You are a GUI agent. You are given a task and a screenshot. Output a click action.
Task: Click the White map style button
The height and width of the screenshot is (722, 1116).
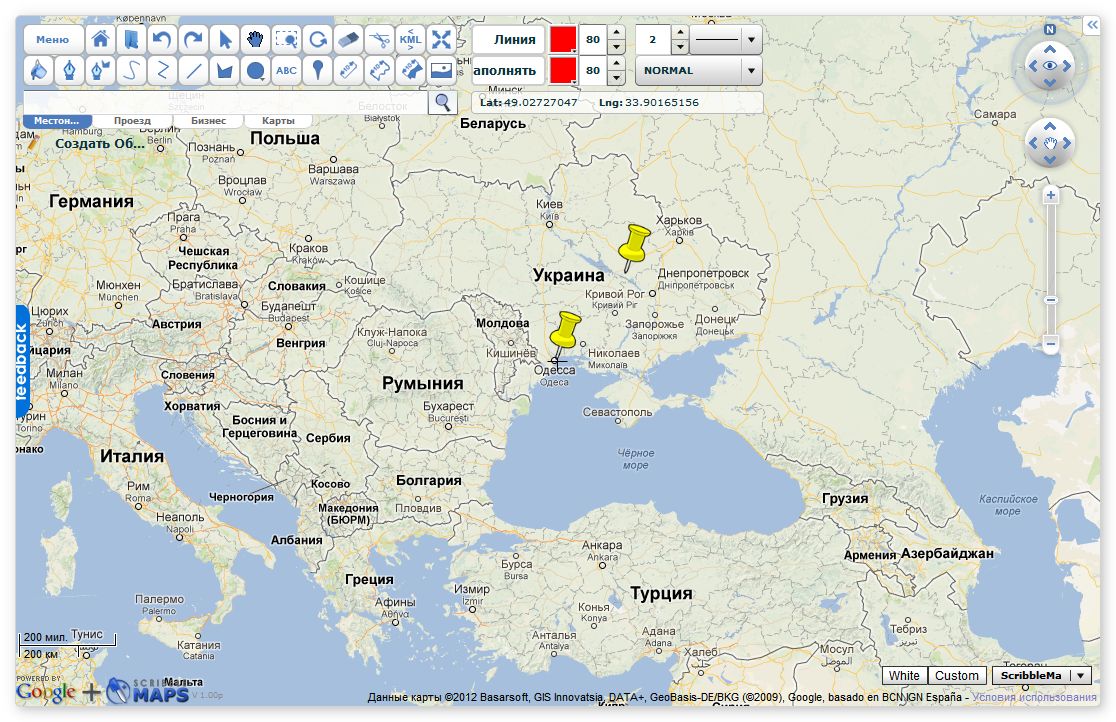[904, 676]
